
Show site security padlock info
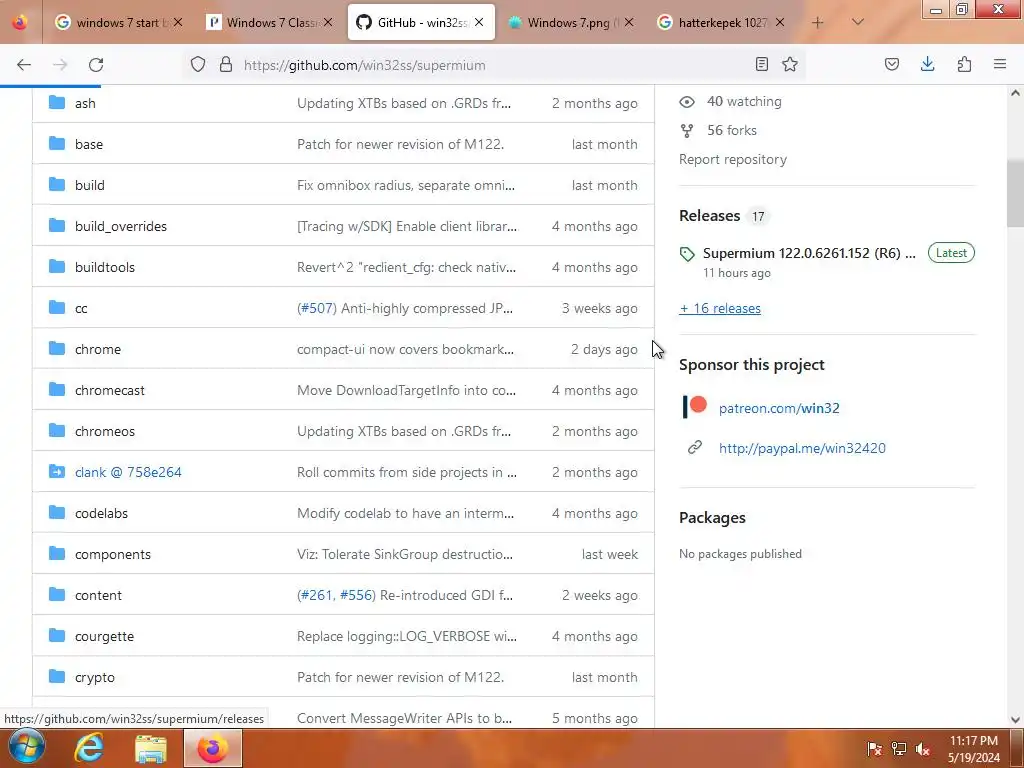pyautogui.click(x=226, y=65)
